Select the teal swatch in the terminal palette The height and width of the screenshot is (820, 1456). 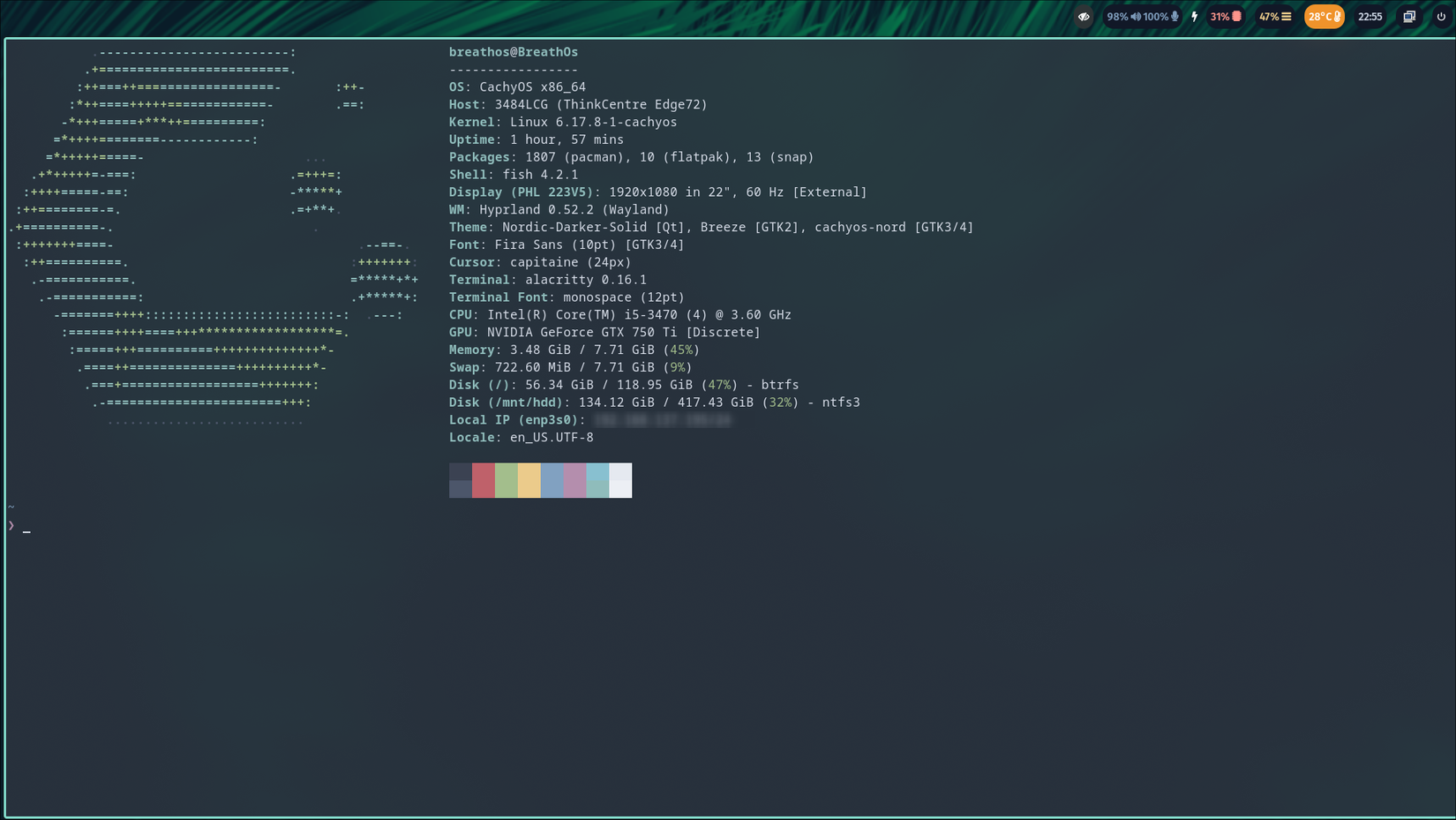[597, 480]
